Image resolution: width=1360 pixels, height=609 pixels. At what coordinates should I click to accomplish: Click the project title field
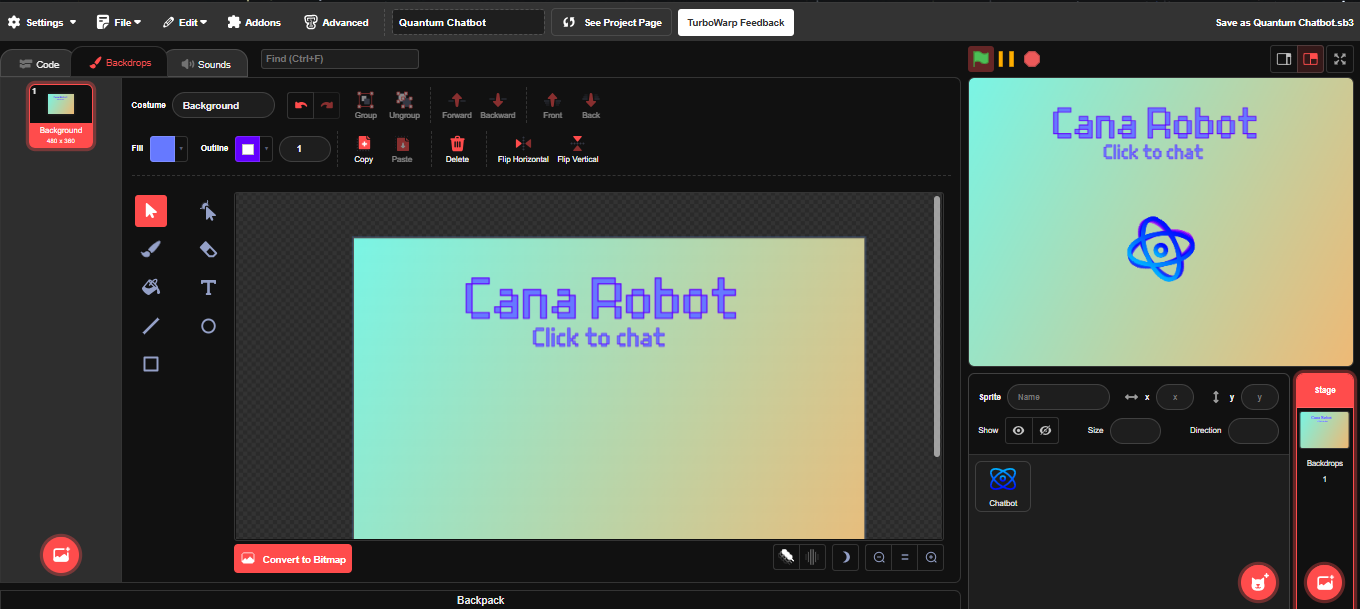click(x=468, y=22)
